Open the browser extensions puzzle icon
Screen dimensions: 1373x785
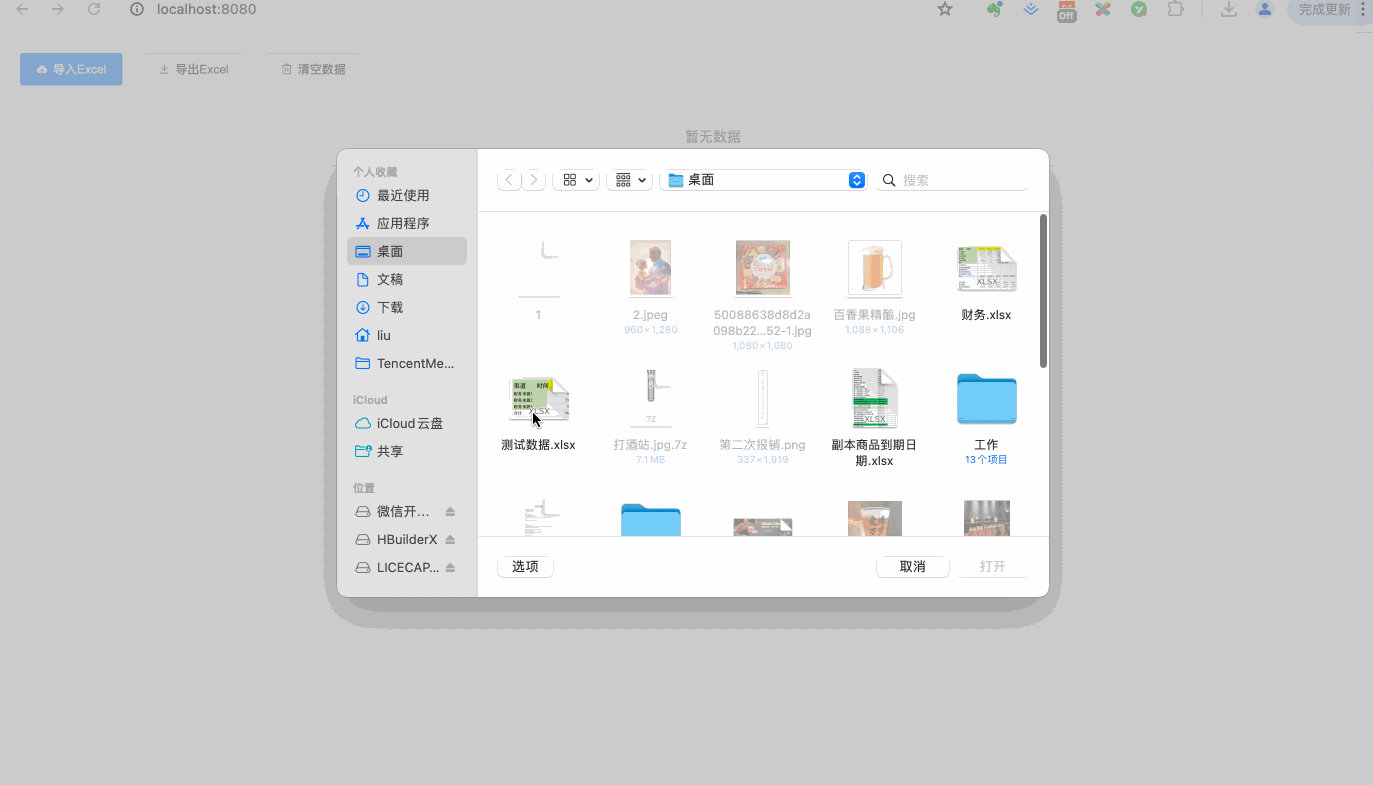tap(1175, 9)
